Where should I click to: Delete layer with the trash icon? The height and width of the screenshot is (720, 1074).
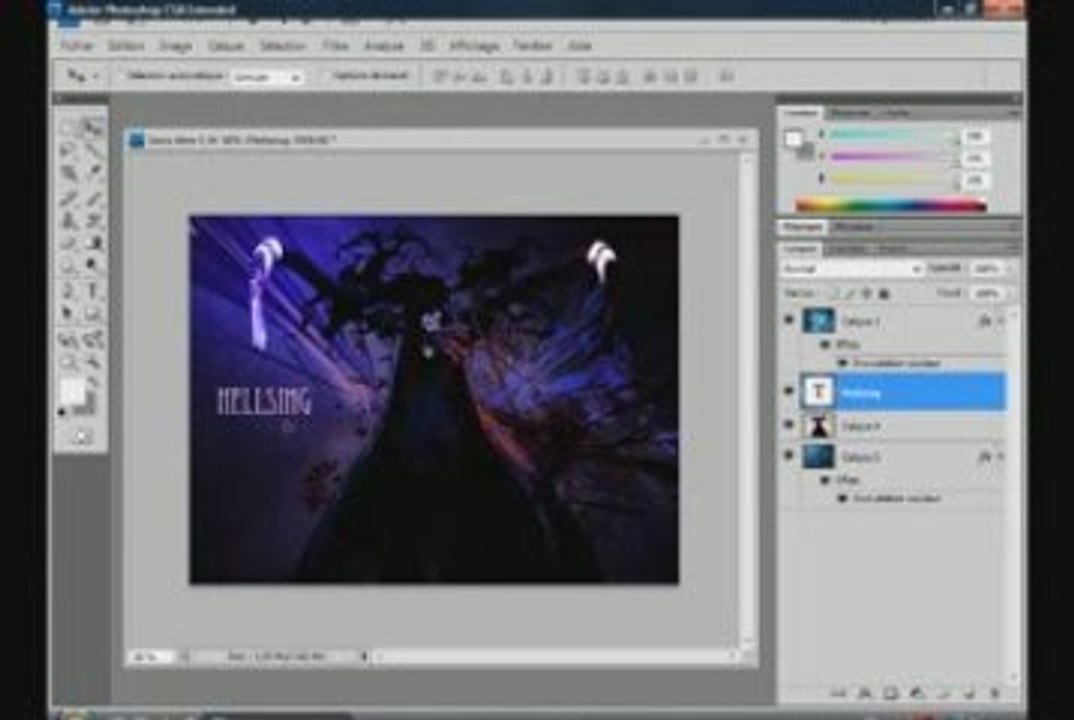[995, 693]
